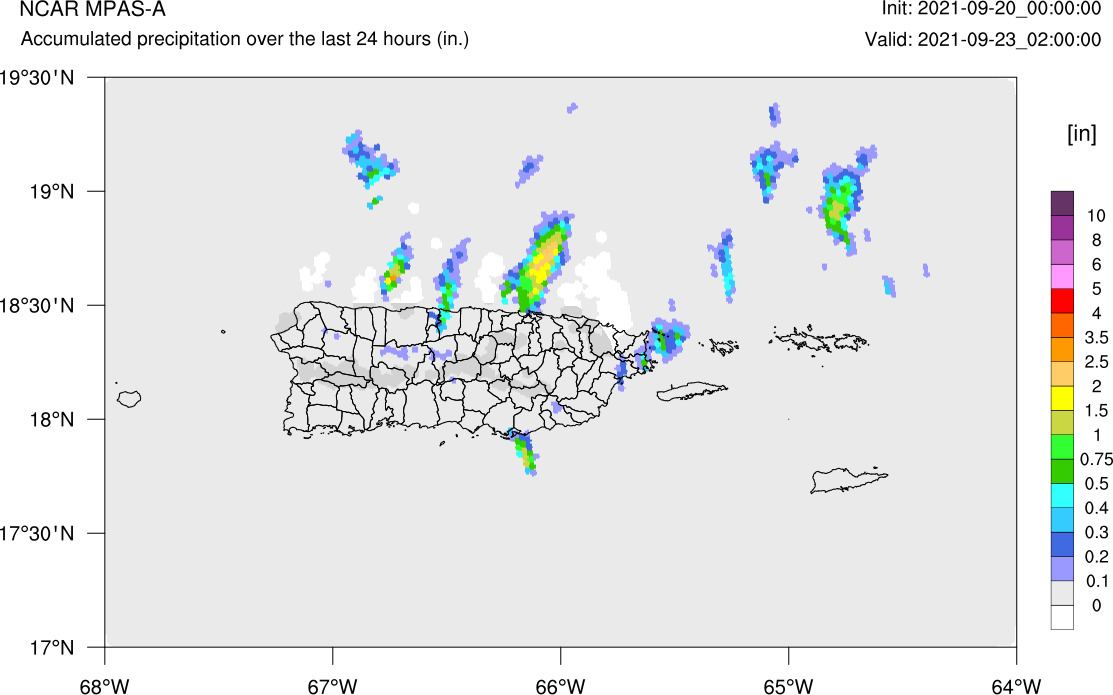The width and height of the screenshot is (1113, 695).
Task: Select the pink legend swatch between 6 and 5
Action: point(1062,277)
